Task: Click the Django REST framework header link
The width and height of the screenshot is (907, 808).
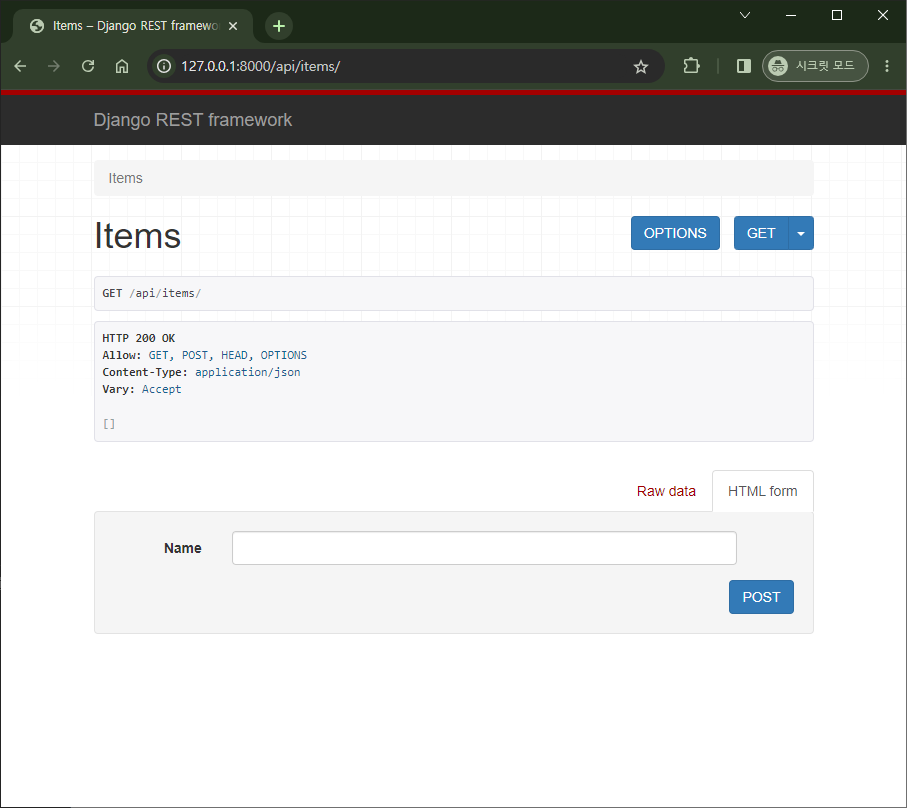Action: [x=193, y=120]
